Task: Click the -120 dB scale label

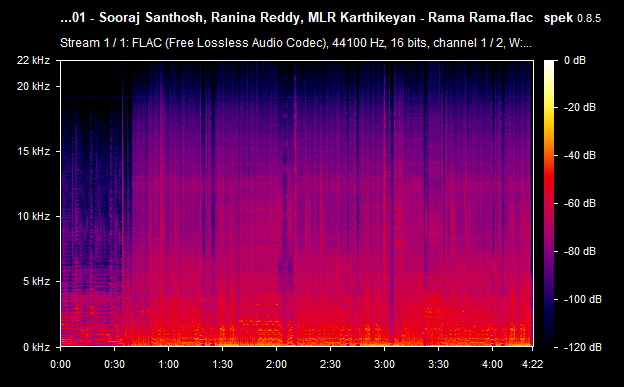Action: click(x=583, y=347)
